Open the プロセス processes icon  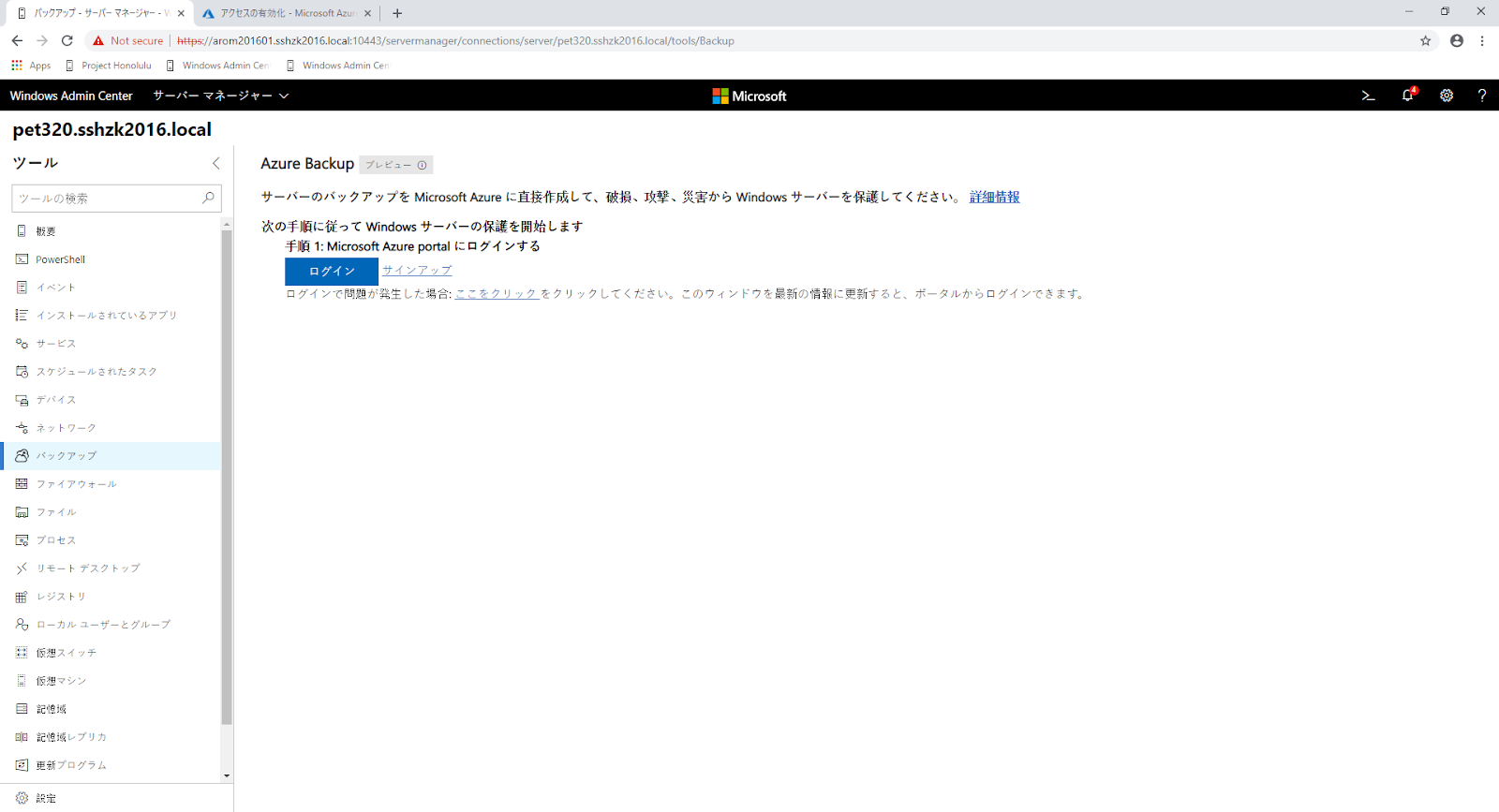tap(22, 540)
